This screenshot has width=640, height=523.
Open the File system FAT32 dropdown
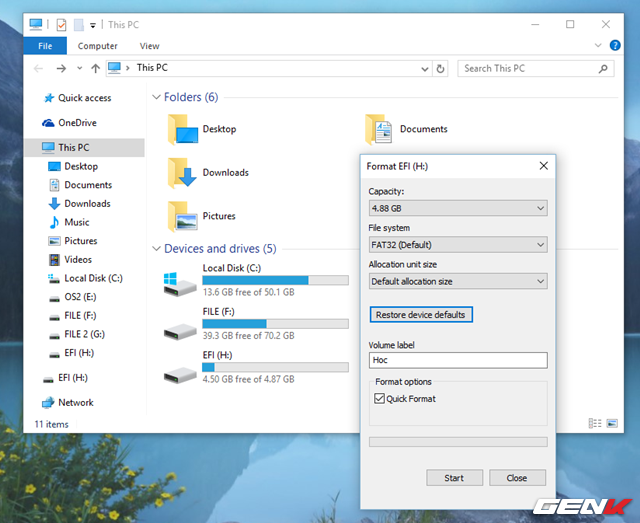458,245
